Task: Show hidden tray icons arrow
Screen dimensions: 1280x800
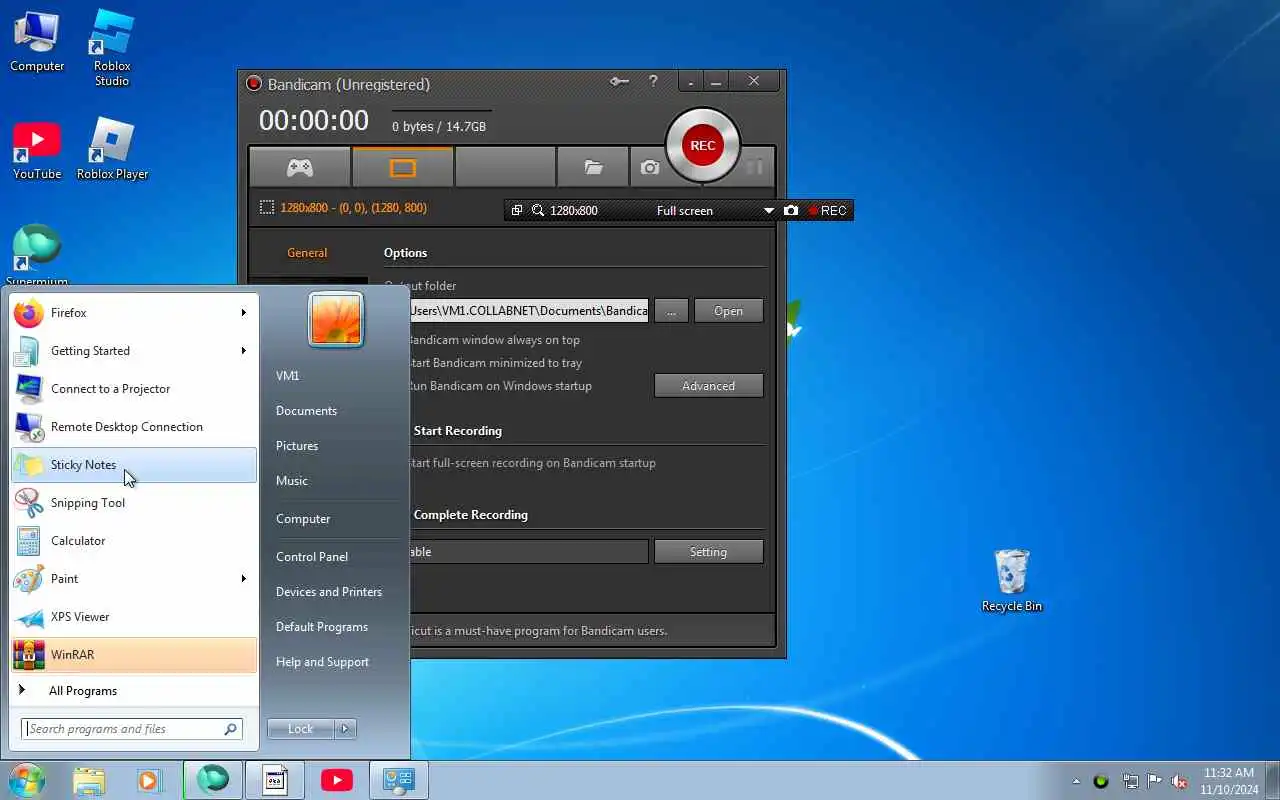Action: (x=1076, y=781)
